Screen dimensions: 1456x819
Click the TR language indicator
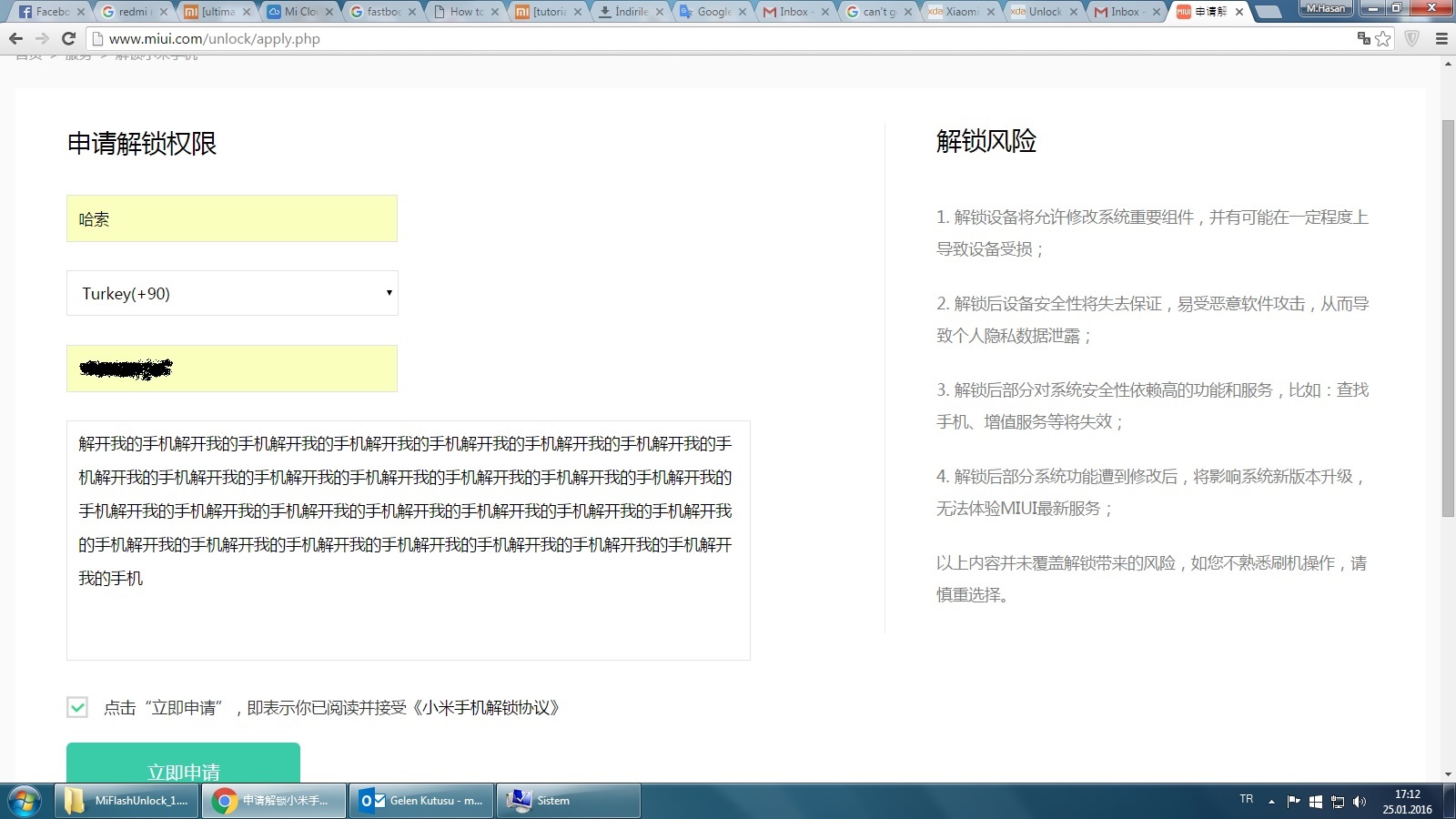click(1246, 799)
